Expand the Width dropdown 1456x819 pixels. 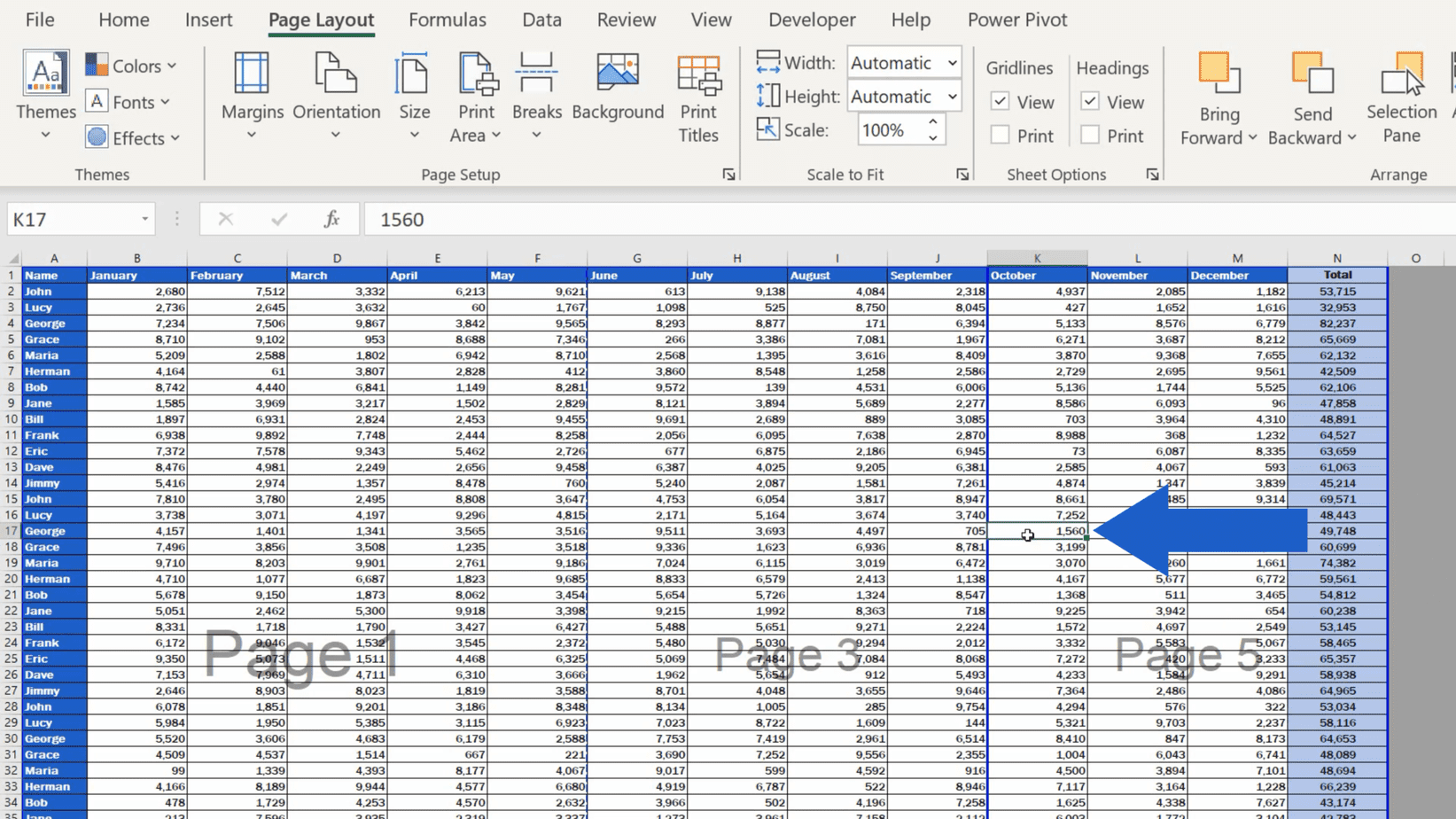click(x=952, y=63)
